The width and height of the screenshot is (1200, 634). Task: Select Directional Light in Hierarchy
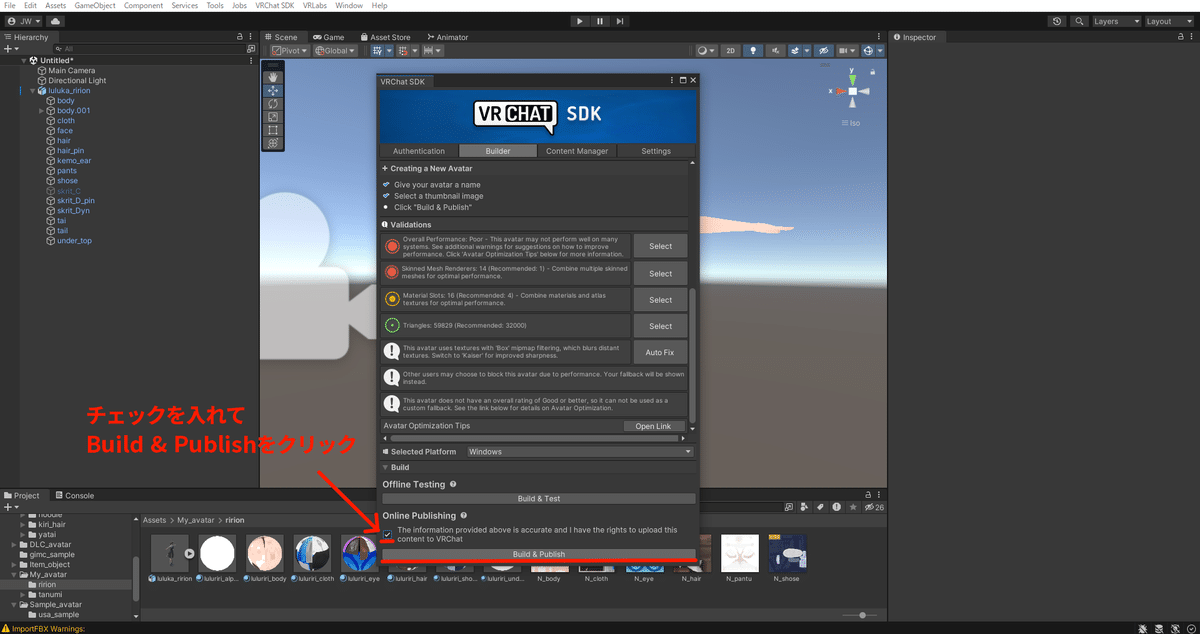click(77, 80)
